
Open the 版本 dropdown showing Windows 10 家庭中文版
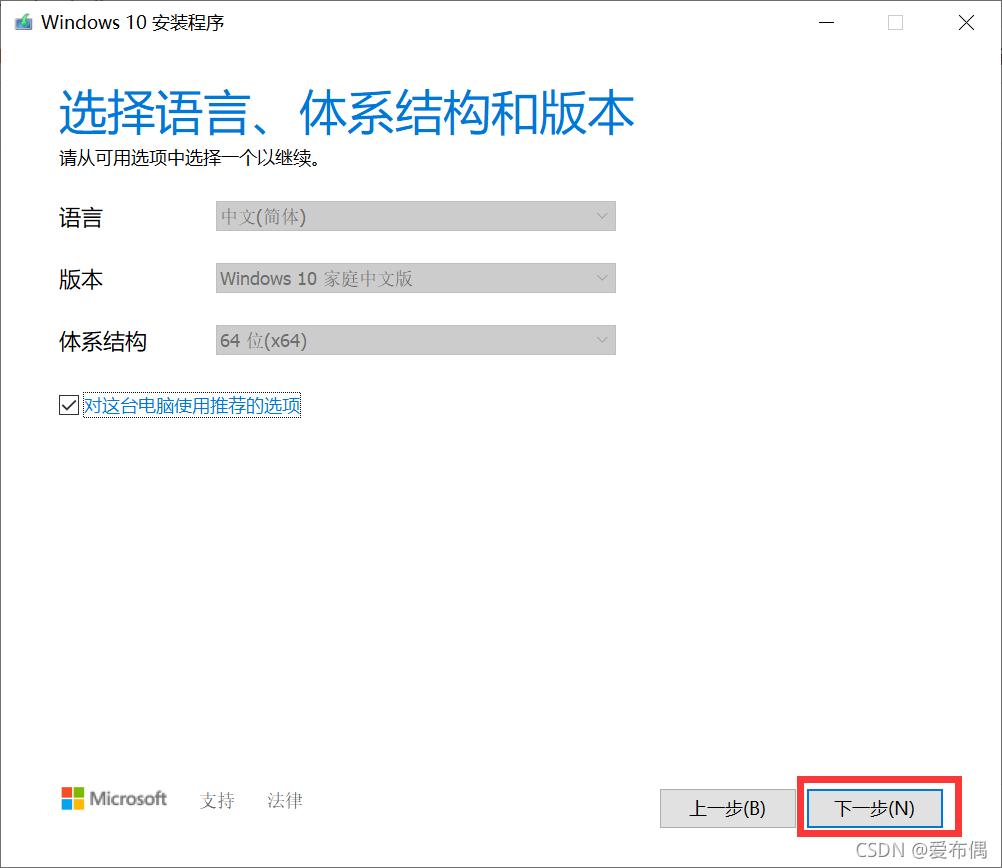(415, 278)
